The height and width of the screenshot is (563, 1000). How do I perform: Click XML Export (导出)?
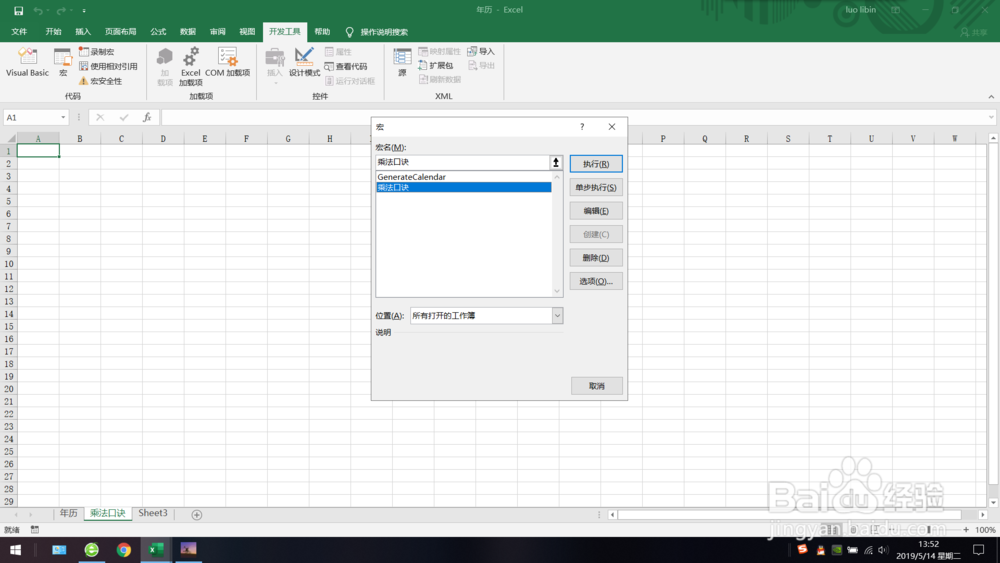click(x=482, y=66)
